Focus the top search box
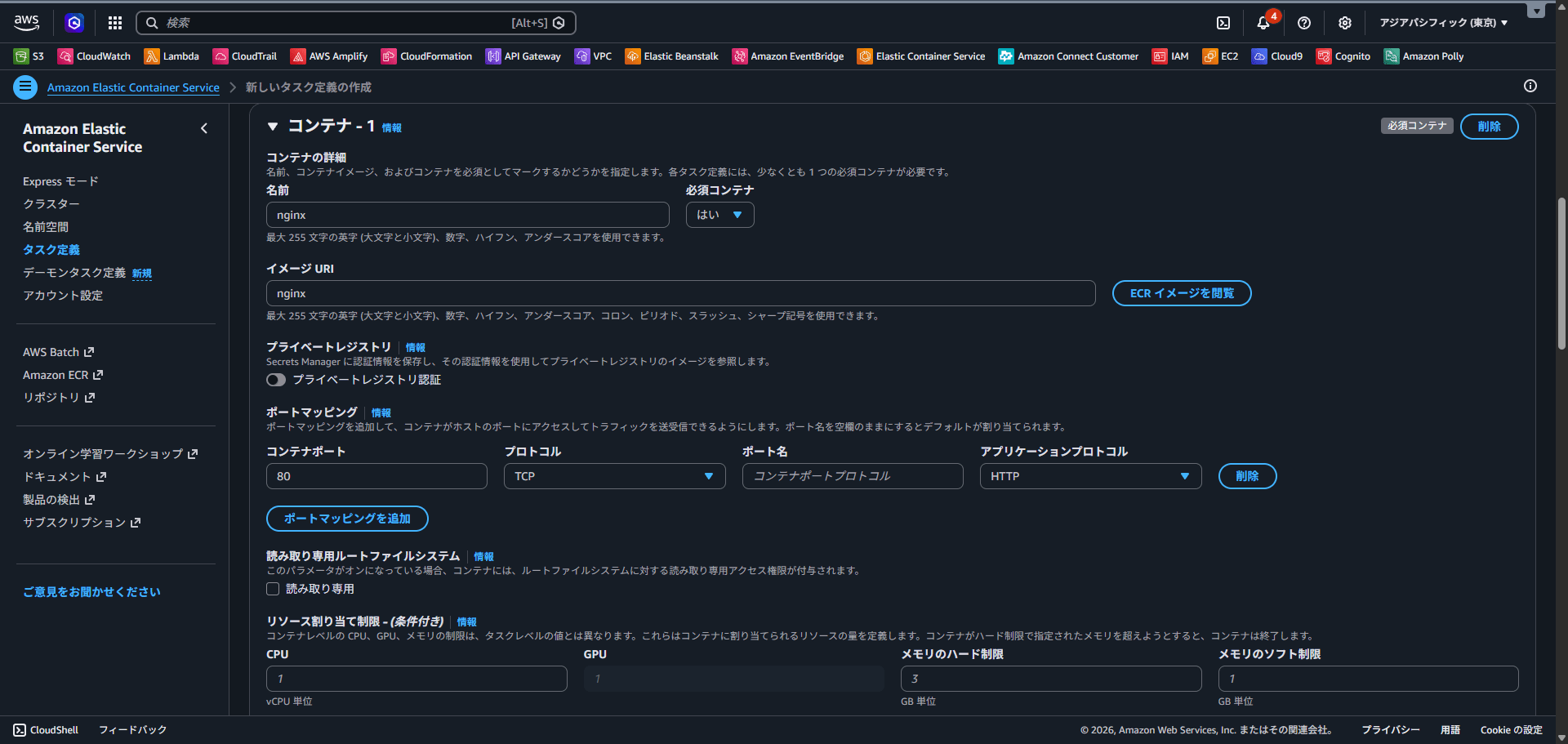This screenshot has height=744, width=1568. 356,23
